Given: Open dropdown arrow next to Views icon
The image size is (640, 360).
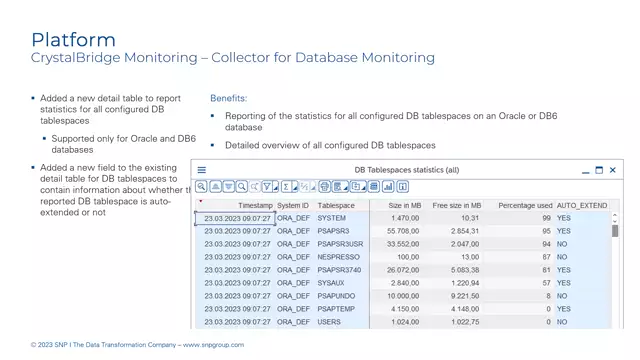Looking at the screenshot, I should point(346,188).
